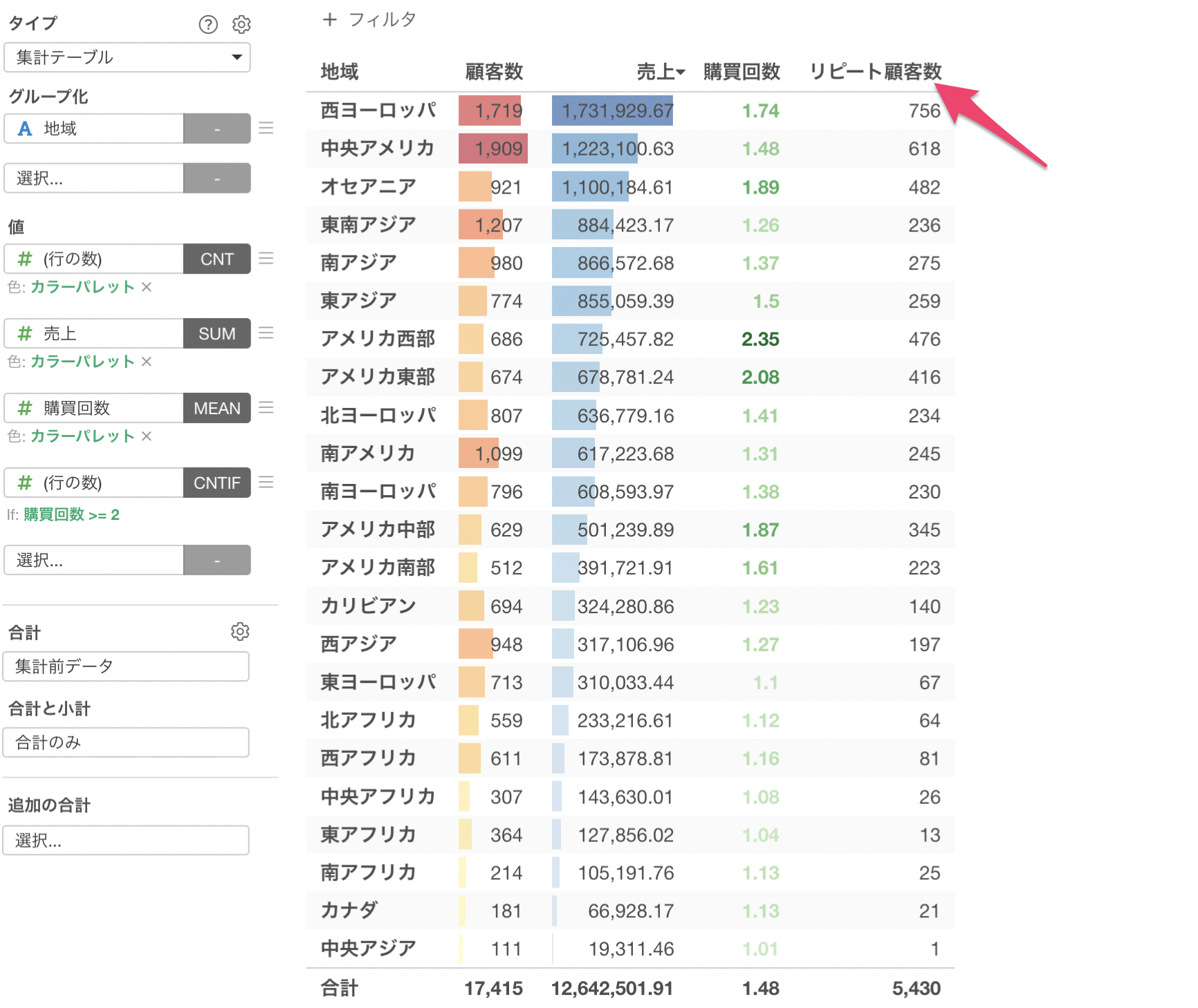Open the dash function button next to 地域
Screen dimensions: 1198x1008
click(217, 129)
